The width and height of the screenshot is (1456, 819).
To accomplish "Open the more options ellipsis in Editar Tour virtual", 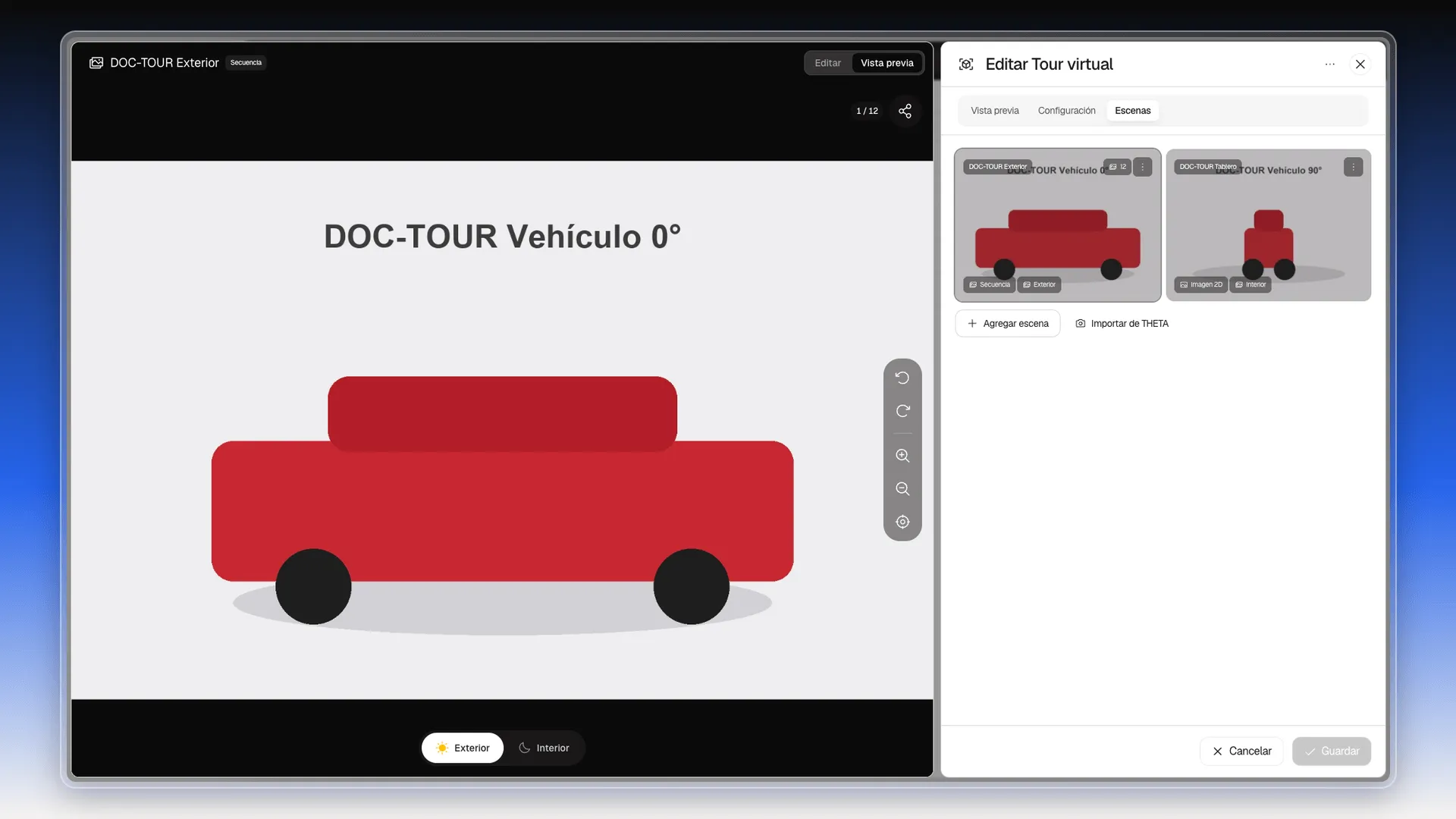I will 1329,64.
